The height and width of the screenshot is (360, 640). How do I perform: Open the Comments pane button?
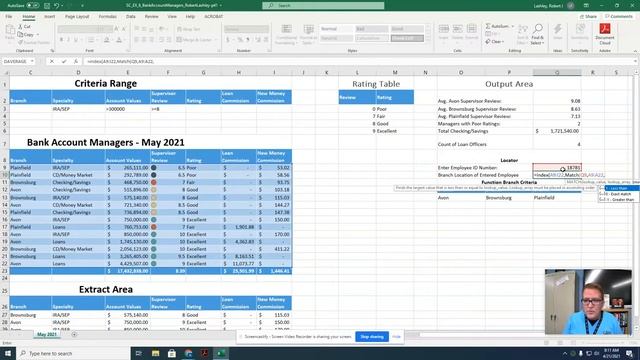coord(618,17)
